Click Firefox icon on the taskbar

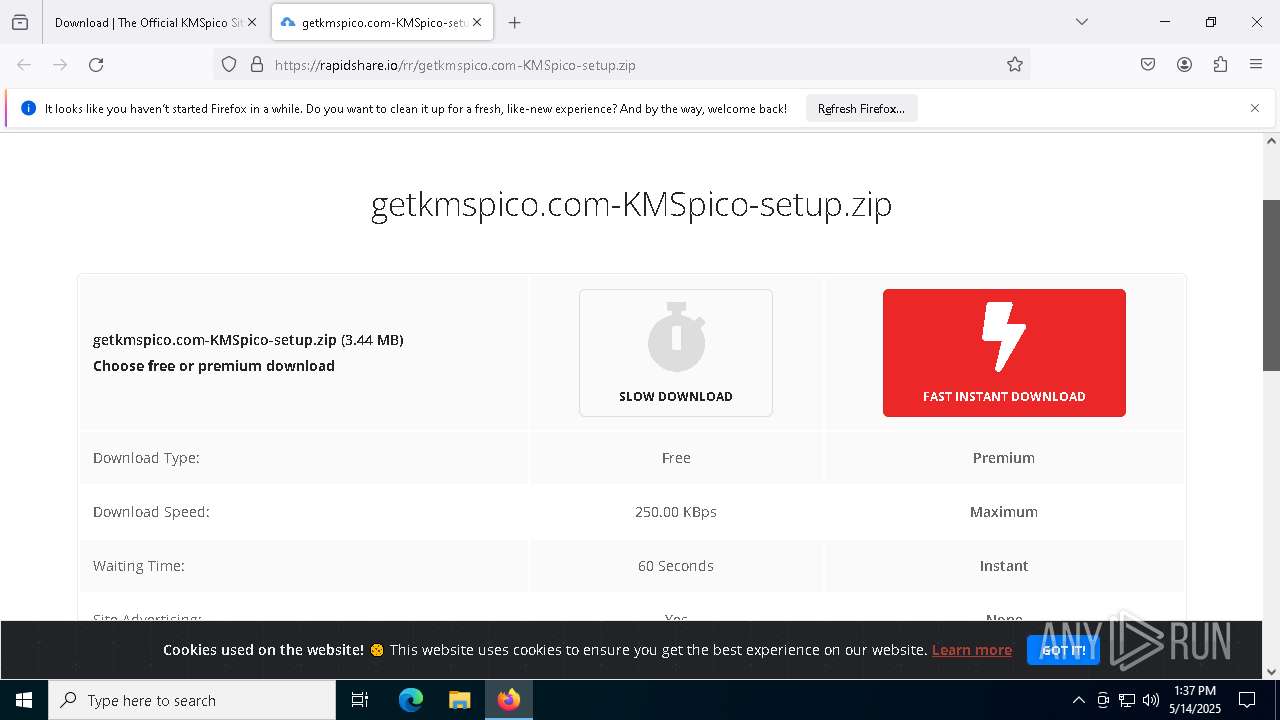click(x=509, y=700)
